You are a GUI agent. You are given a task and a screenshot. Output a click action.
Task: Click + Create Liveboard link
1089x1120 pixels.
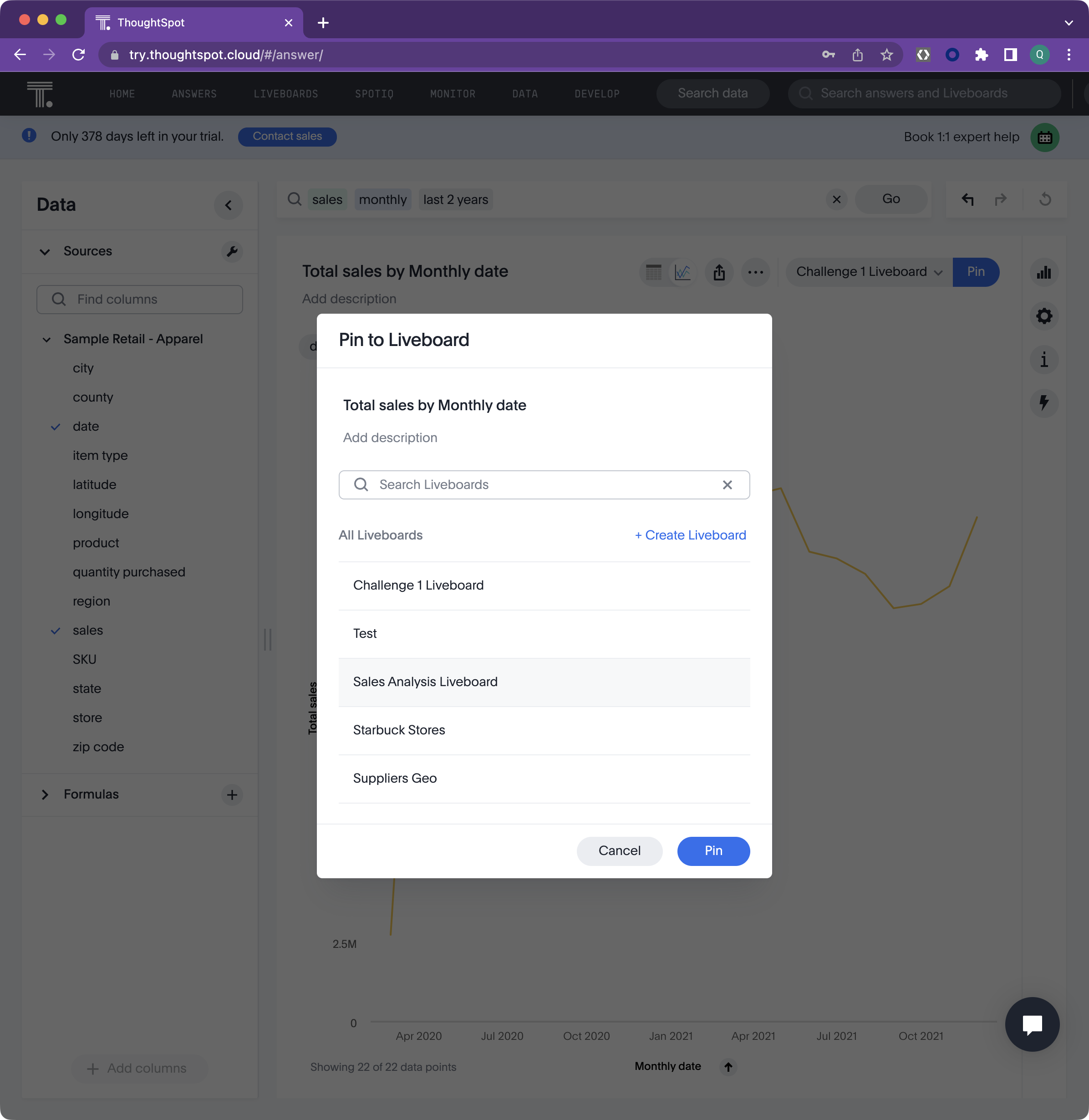pos(690,535)
